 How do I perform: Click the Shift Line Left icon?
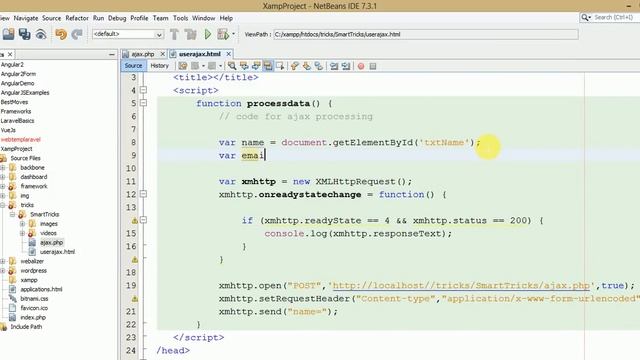click(334, 66)
